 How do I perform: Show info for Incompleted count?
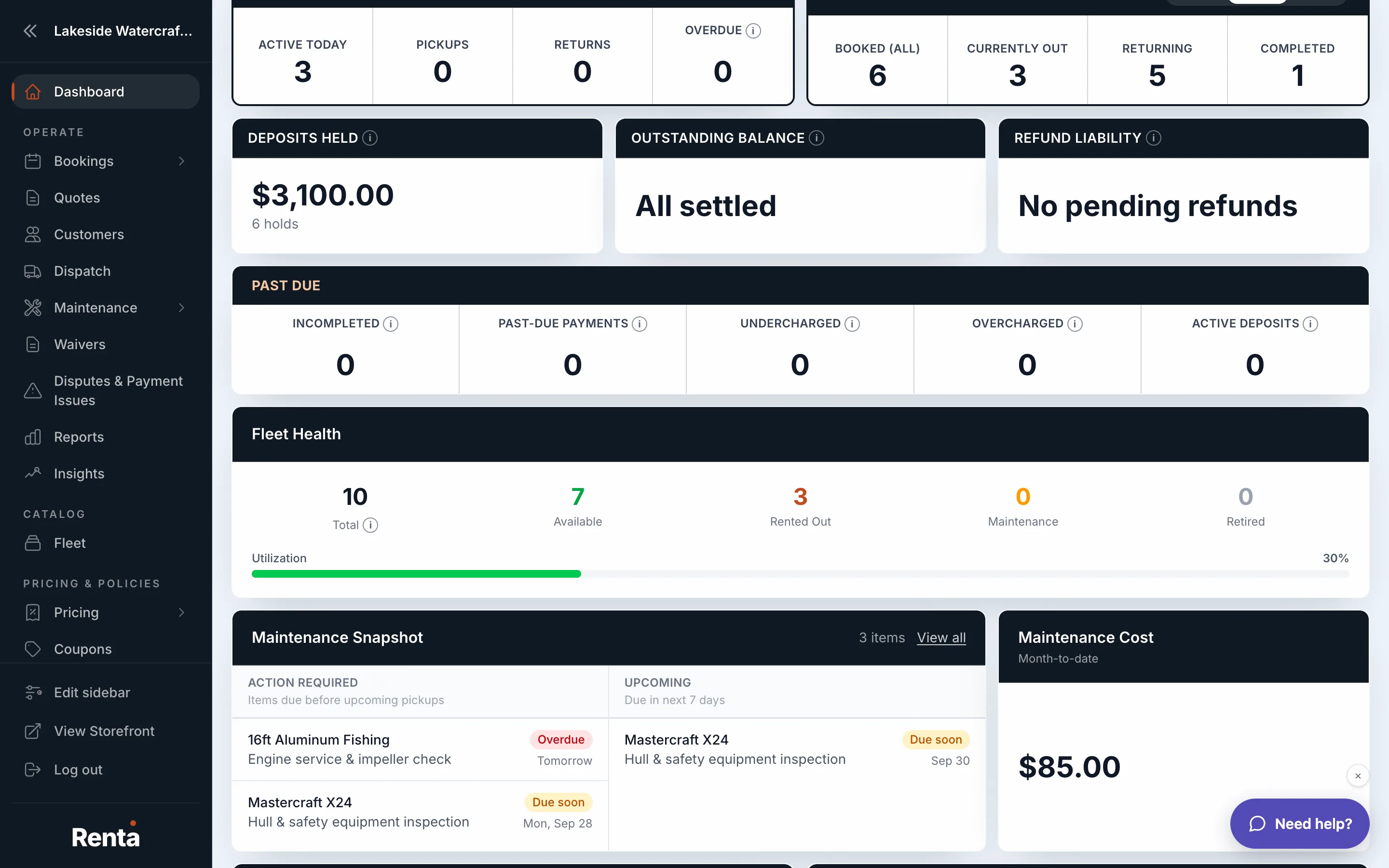391,324
